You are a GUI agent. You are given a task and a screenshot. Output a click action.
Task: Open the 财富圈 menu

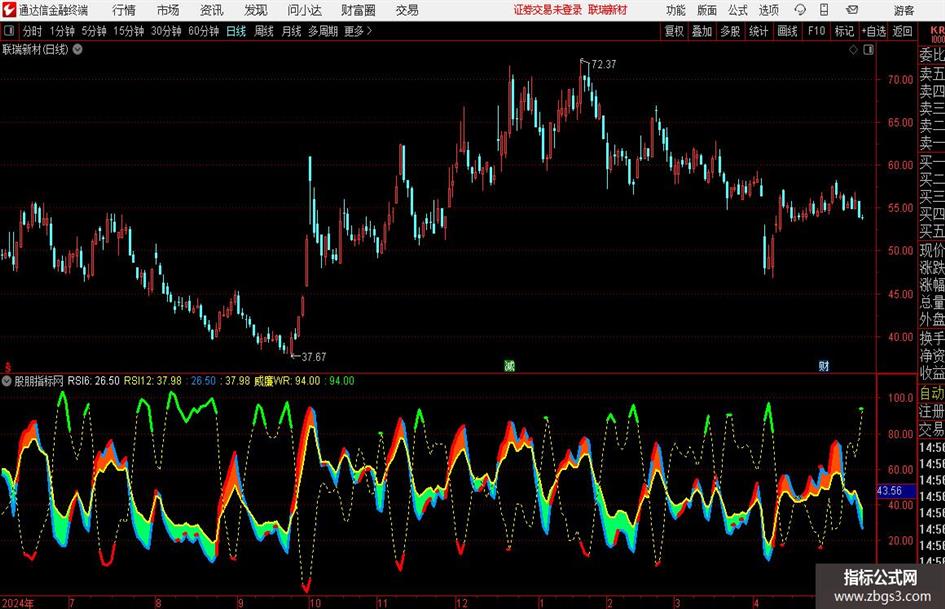(358, 10)
